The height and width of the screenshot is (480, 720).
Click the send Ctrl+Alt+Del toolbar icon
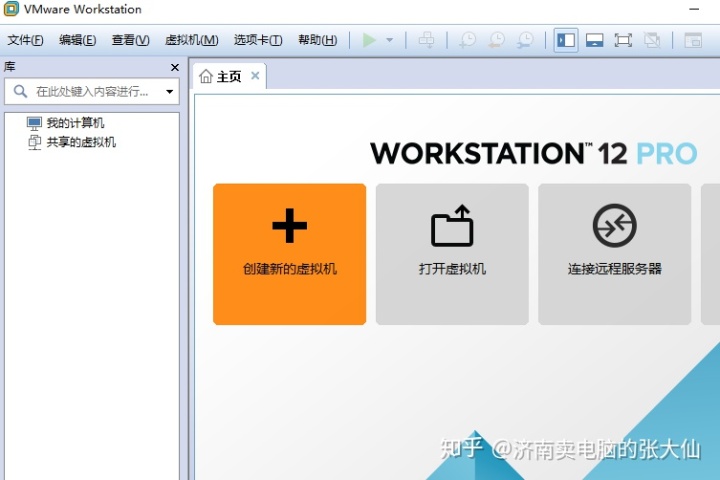click(426, 40)
